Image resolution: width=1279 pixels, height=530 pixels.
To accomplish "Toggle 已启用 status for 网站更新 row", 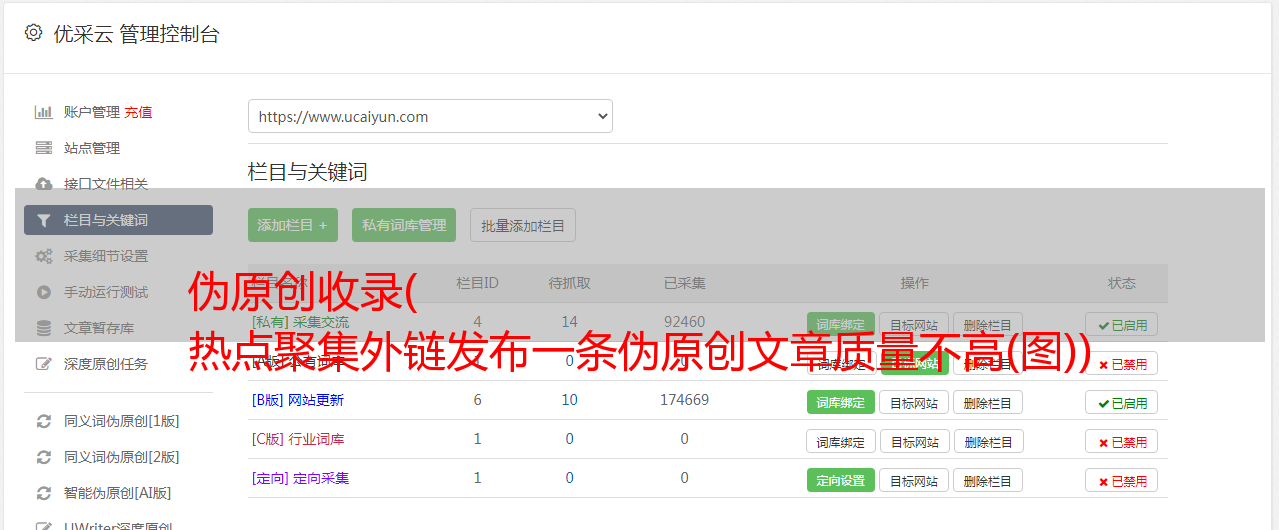I will 1121,402.
